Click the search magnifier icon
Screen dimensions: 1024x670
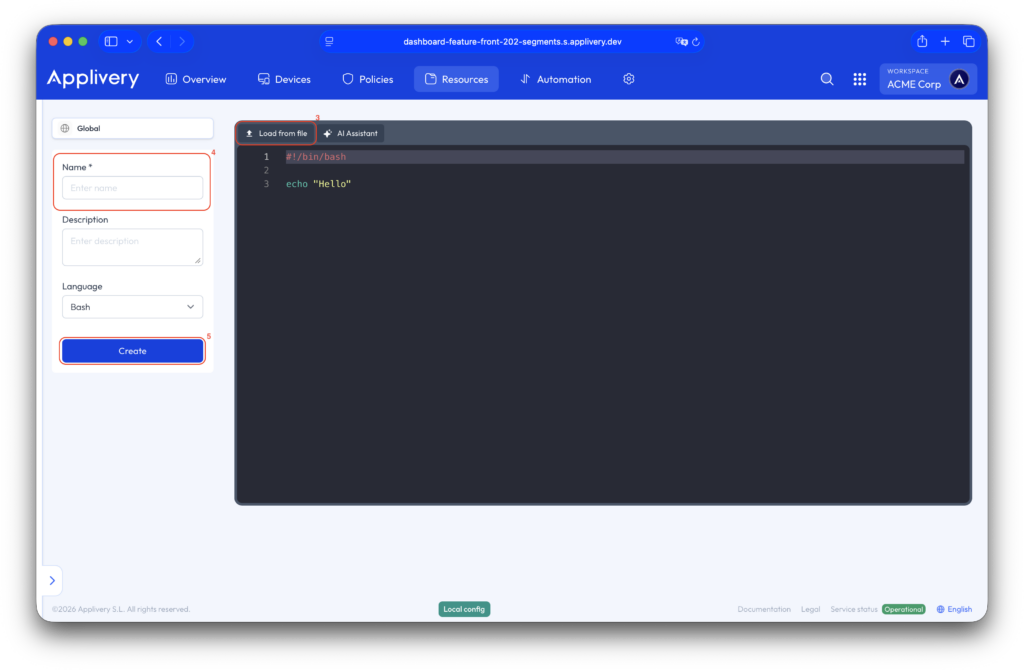826,78
